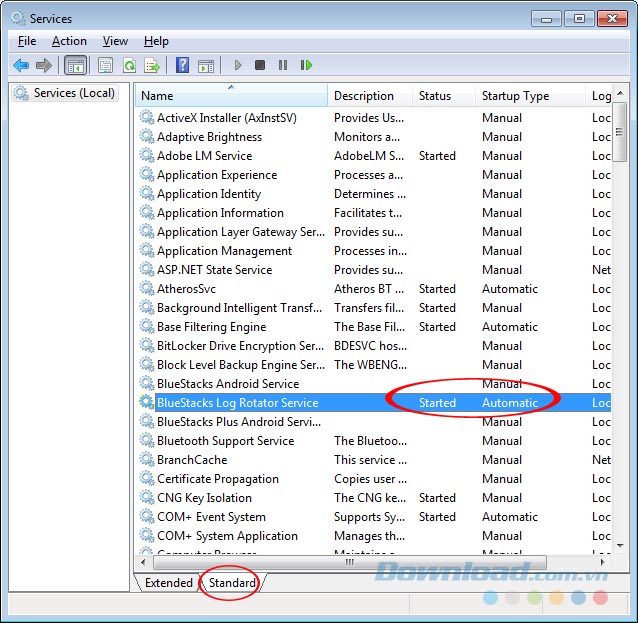Click the vertical scrollbar down arrow

pos(620,546)
